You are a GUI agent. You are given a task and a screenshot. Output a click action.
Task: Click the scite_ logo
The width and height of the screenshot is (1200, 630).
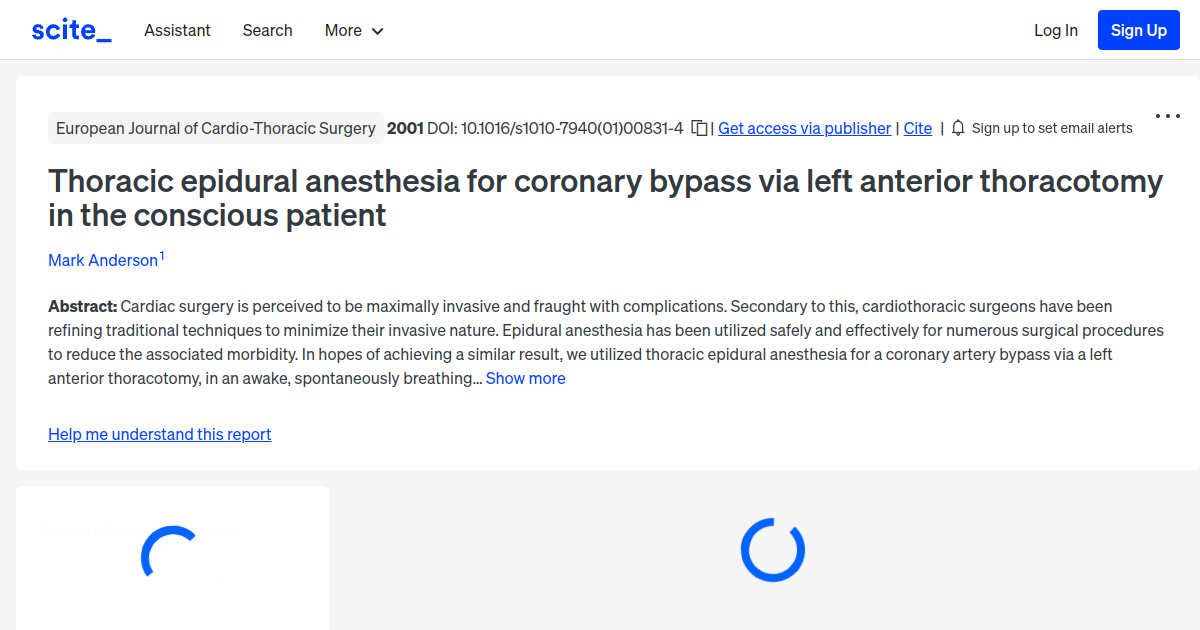coord(70,29)
